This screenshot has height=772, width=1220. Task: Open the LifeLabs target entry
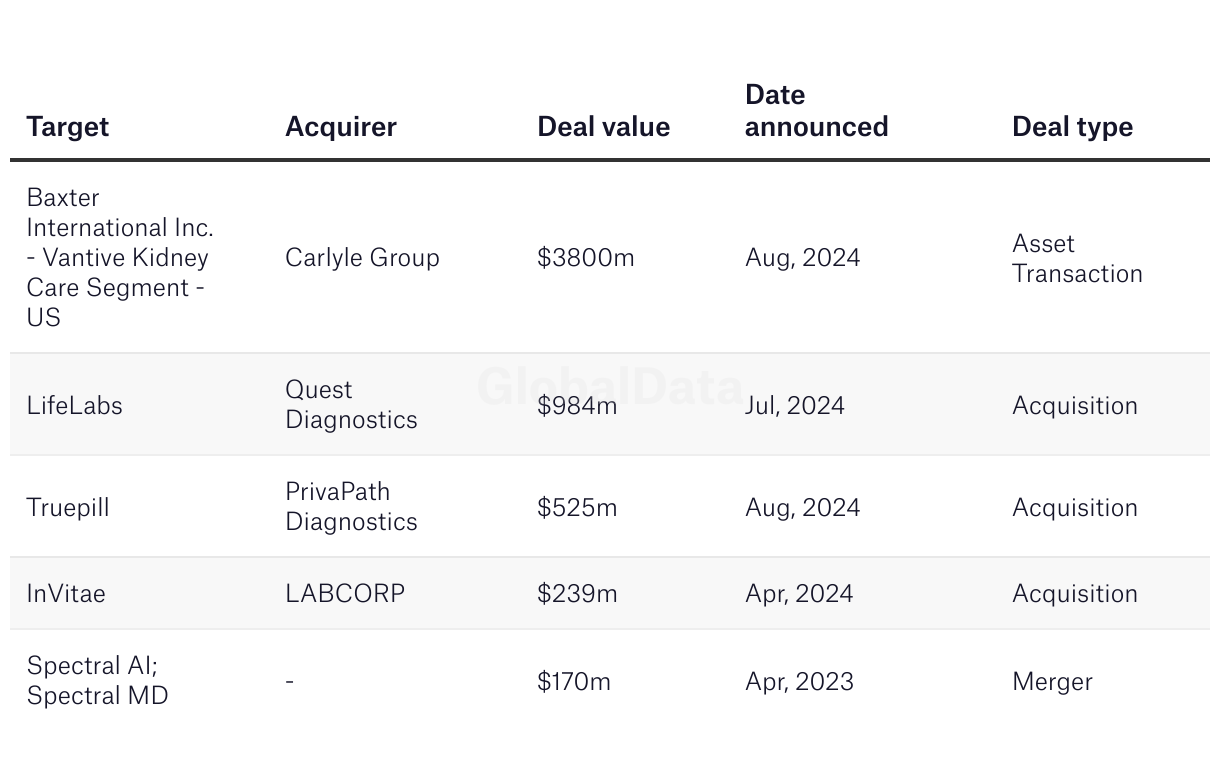coord(75,405)
